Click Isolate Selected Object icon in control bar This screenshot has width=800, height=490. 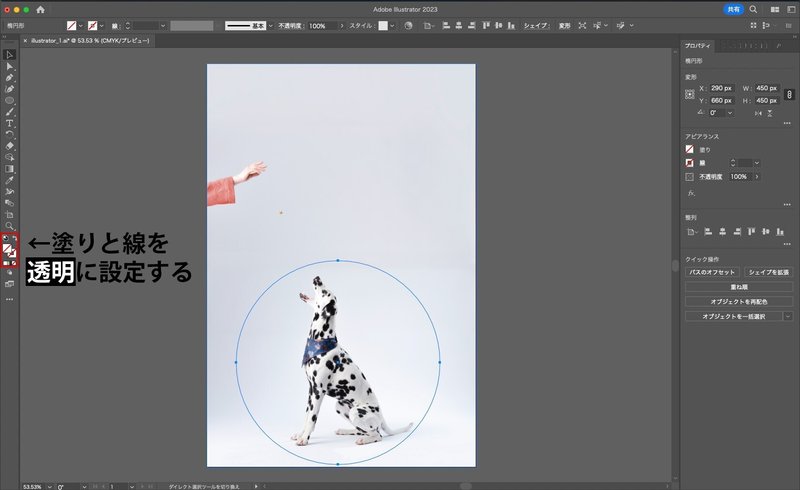tap(582, 26)
